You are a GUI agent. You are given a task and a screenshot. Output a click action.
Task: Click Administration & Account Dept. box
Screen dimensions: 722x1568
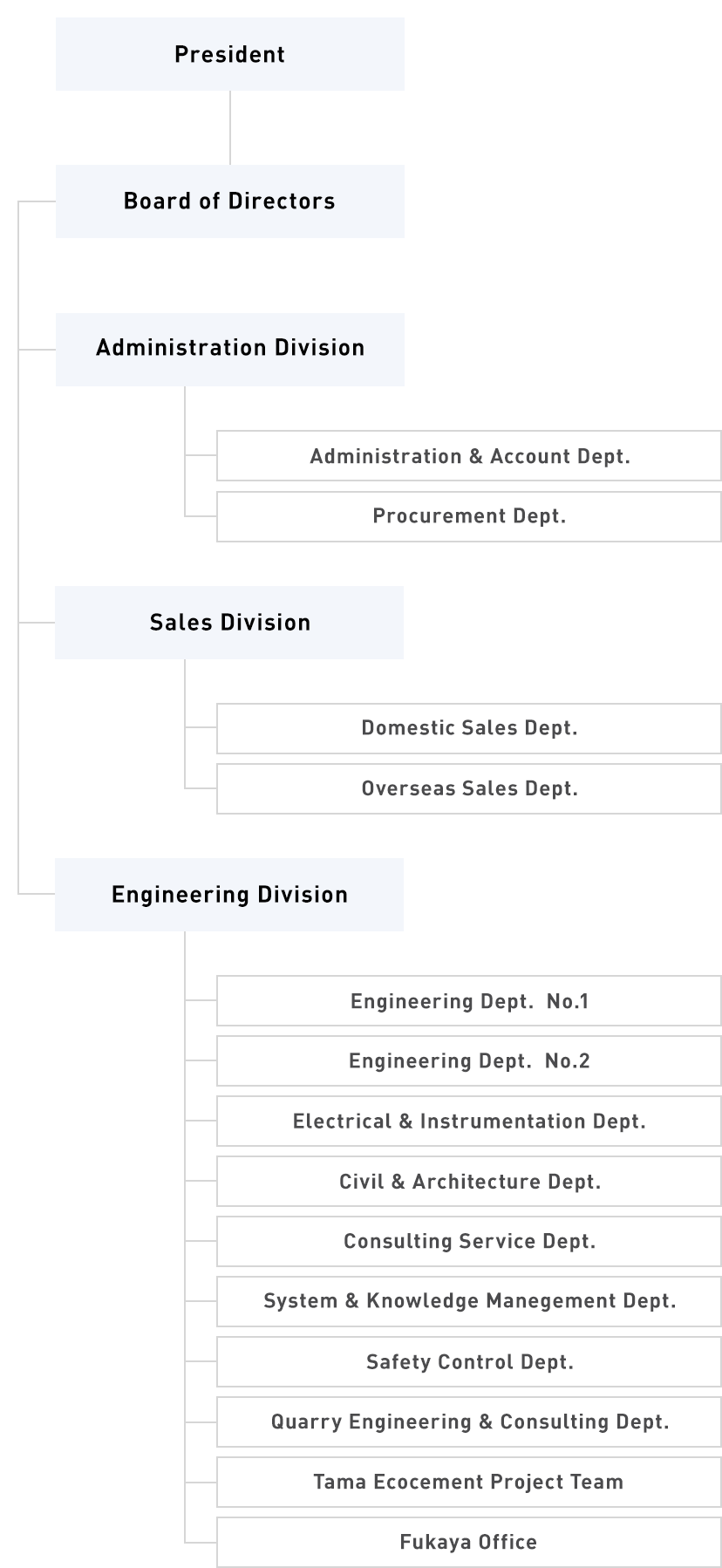pos(469,456)
